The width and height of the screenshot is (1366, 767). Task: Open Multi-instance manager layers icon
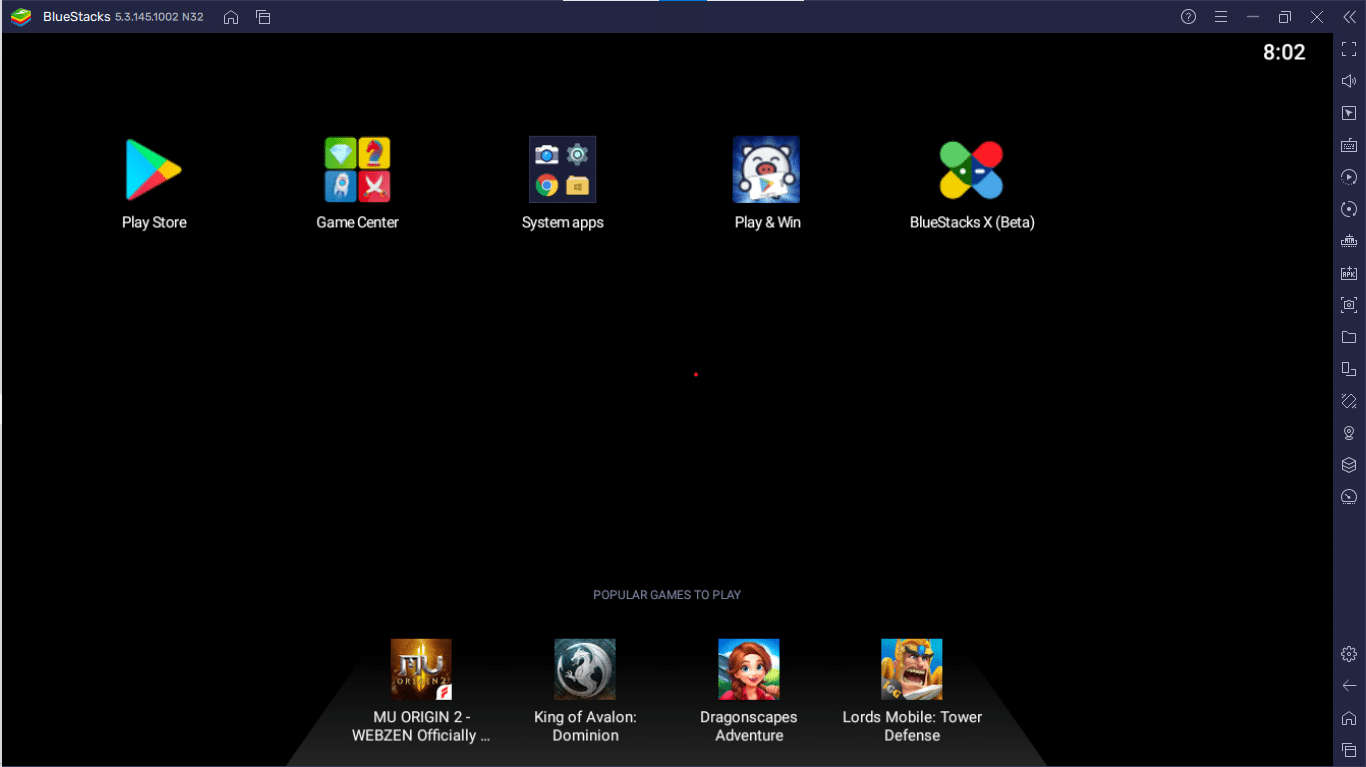[x=1349, y=465]
